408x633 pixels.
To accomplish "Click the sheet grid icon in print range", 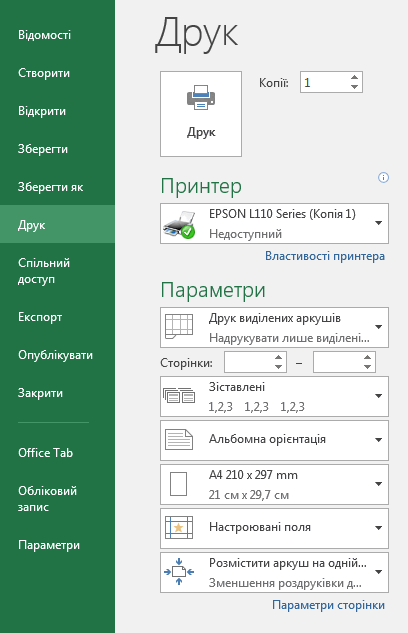I will [179, 327].
